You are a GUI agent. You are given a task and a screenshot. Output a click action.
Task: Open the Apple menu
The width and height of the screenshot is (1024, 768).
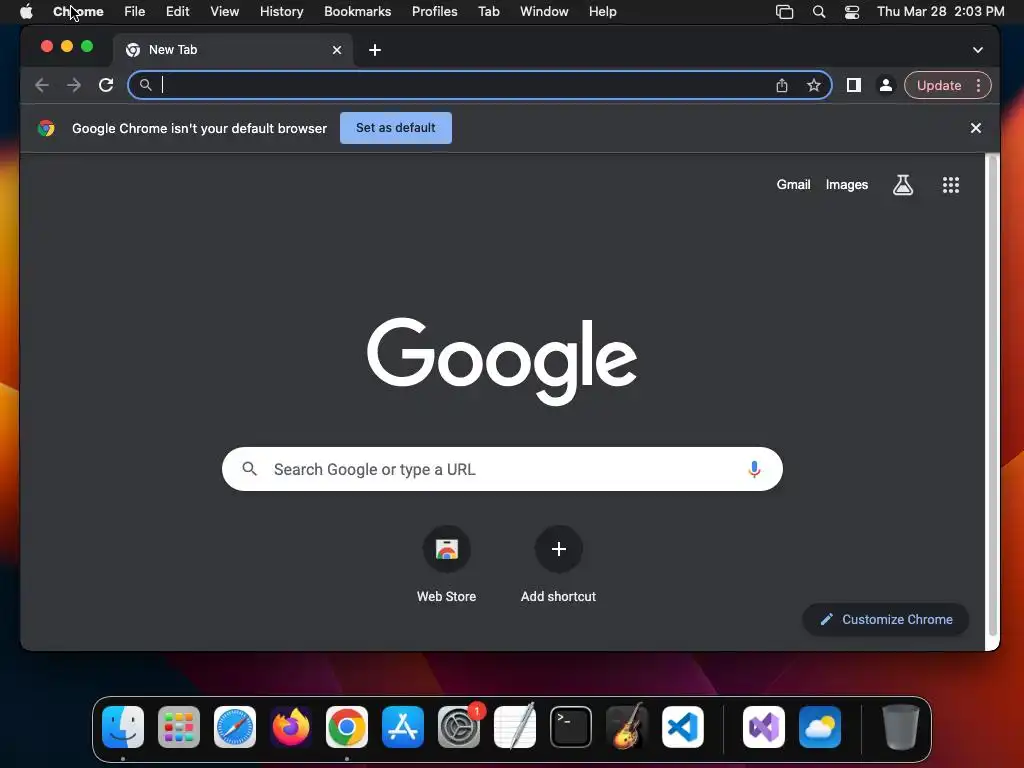click(26, 11)
